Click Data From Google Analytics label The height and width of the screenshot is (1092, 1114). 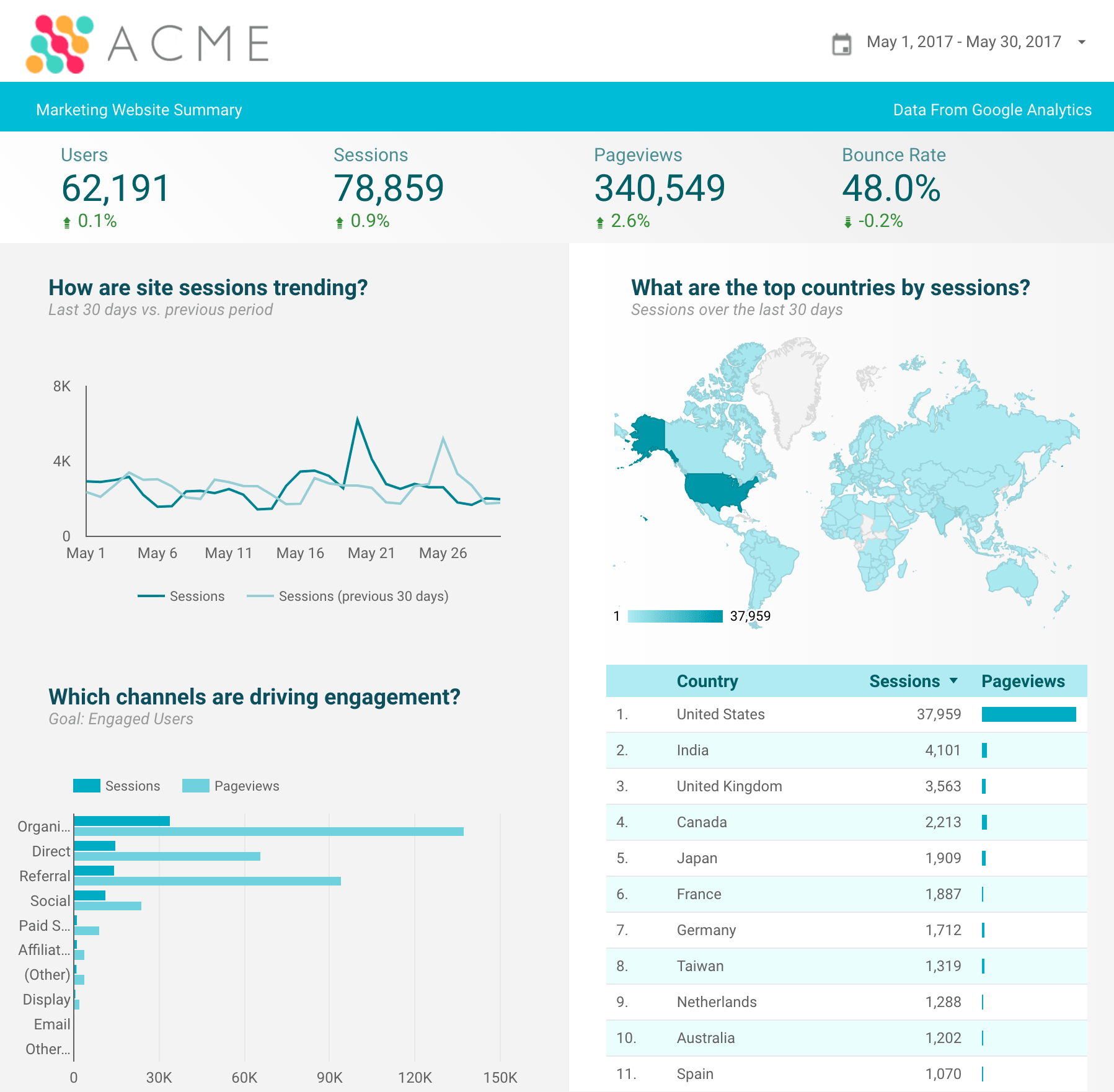click(x=992, y=109)
